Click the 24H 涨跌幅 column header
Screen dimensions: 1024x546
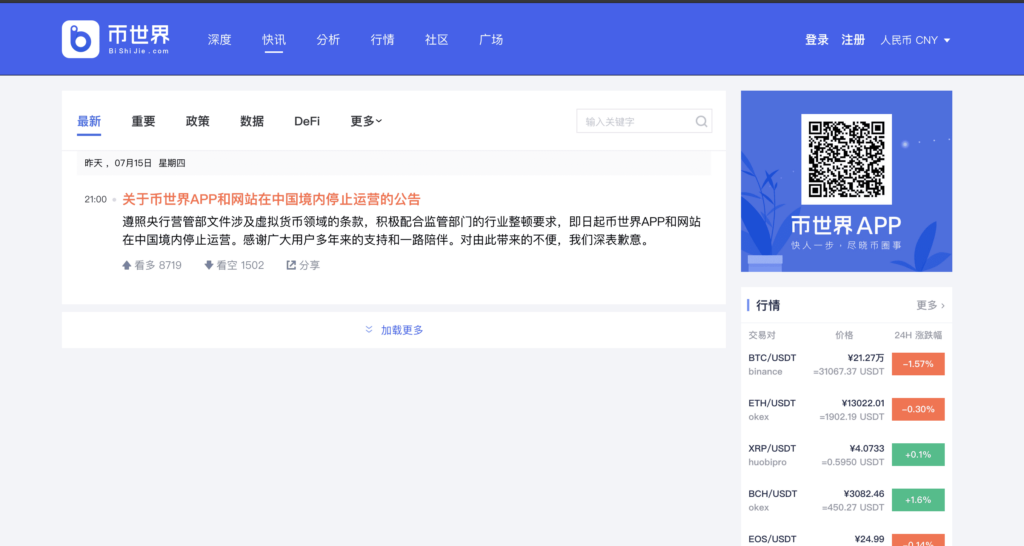[x=918, y=335]
